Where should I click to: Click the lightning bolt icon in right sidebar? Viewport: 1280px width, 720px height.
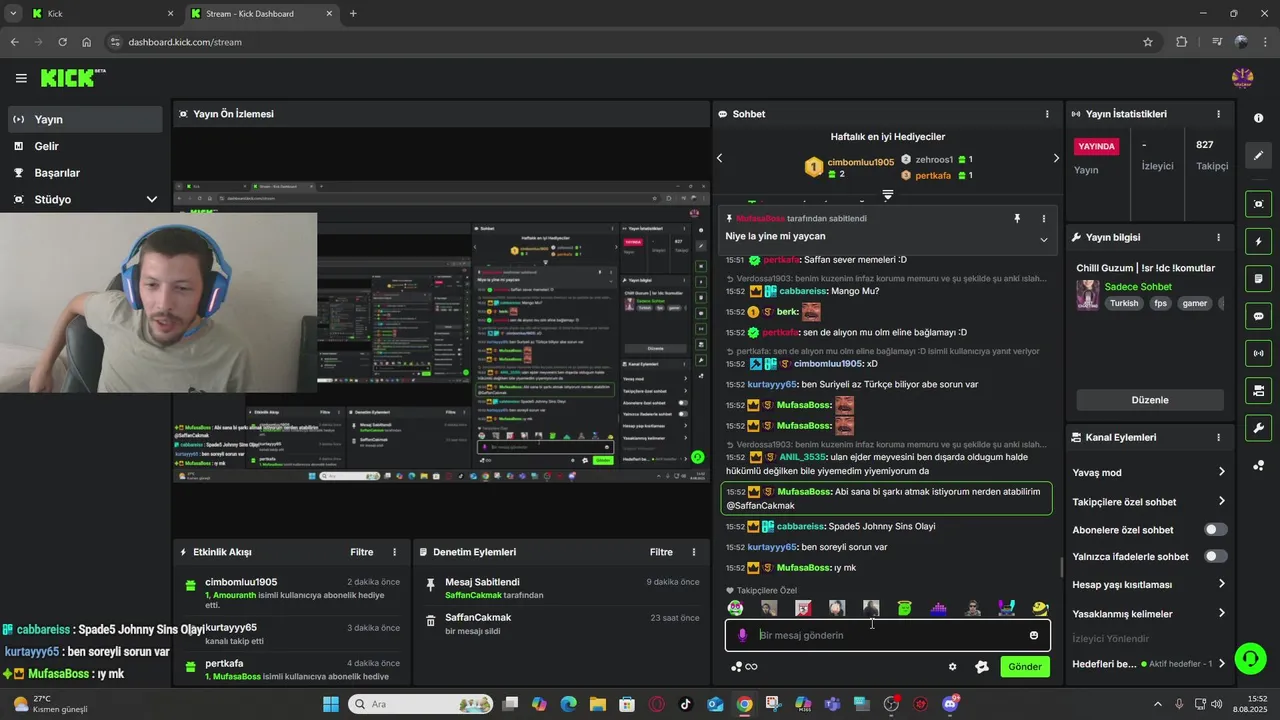coord(1258,242)
